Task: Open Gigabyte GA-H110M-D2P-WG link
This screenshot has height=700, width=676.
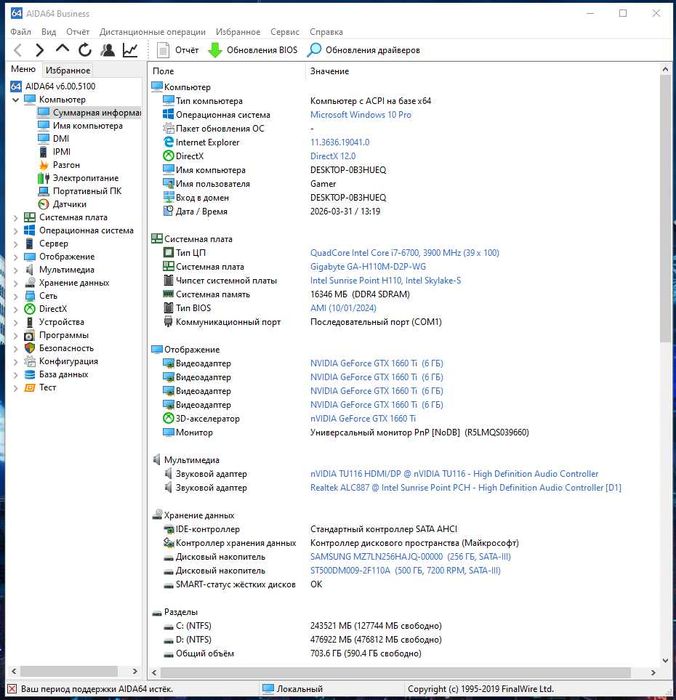Action: point(368,267)
